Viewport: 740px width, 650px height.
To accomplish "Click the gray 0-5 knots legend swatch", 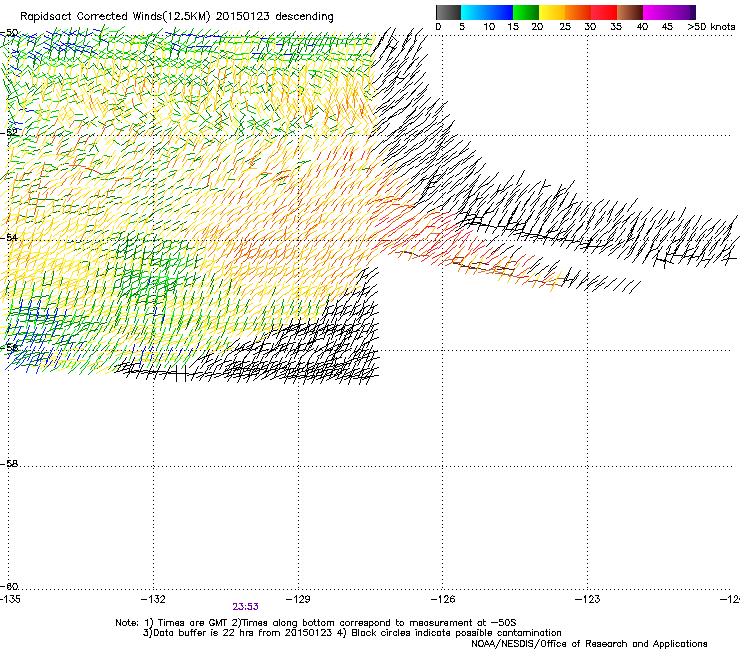I will point(448,12).
